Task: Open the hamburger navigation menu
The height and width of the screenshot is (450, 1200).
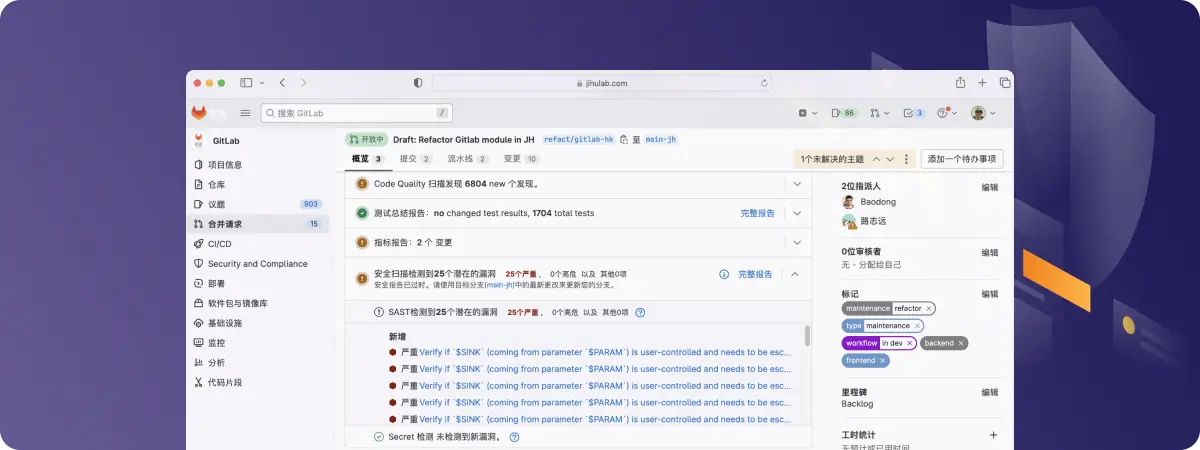Action: [245, 113]
